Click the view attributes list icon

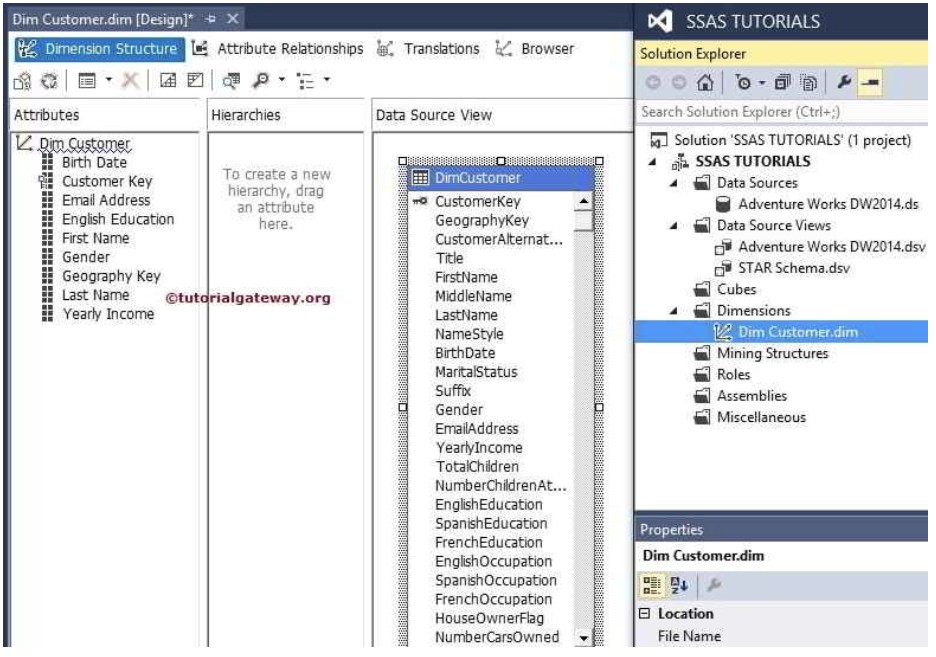click(x=87, y=80)
